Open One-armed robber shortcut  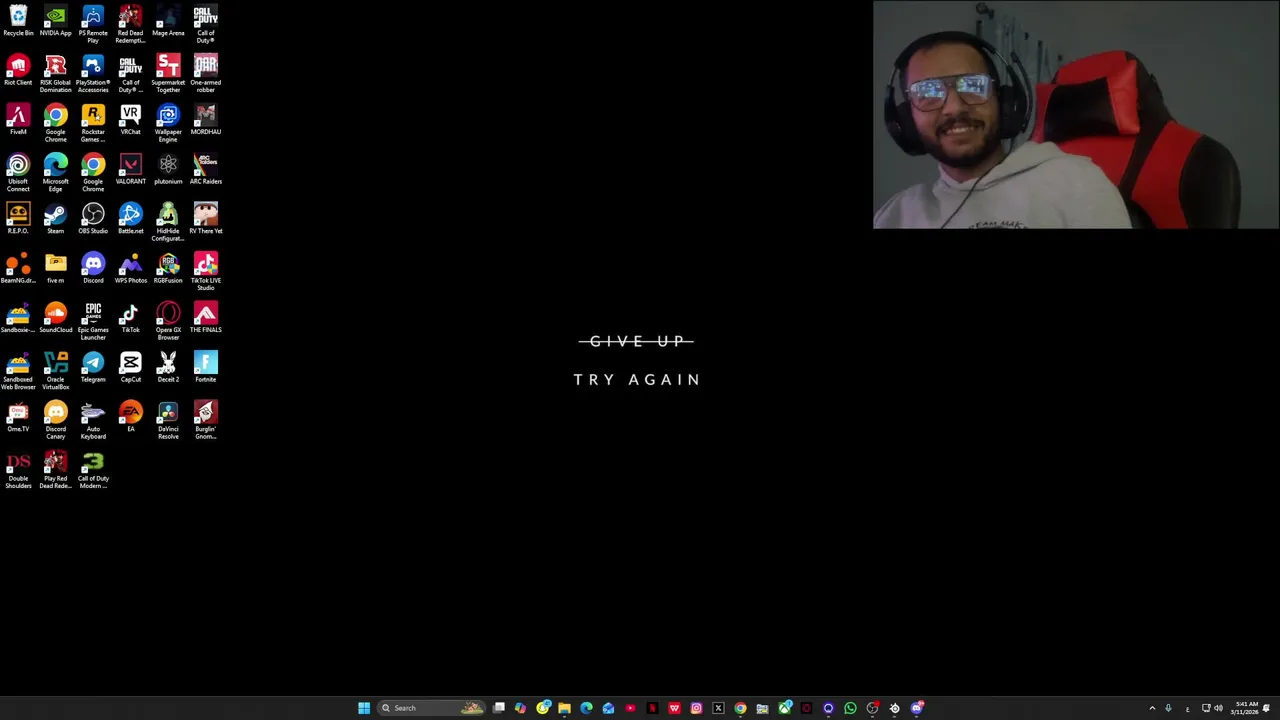[x=205, y=74]
